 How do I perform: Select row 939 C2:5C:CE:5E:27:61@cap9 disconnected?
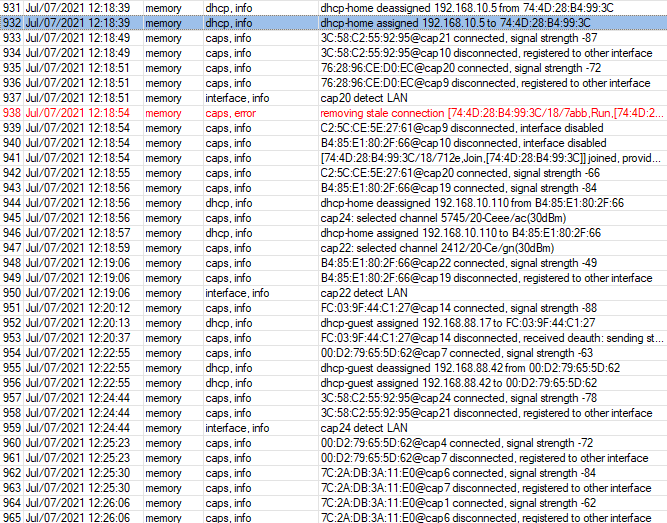click(334, 128)
